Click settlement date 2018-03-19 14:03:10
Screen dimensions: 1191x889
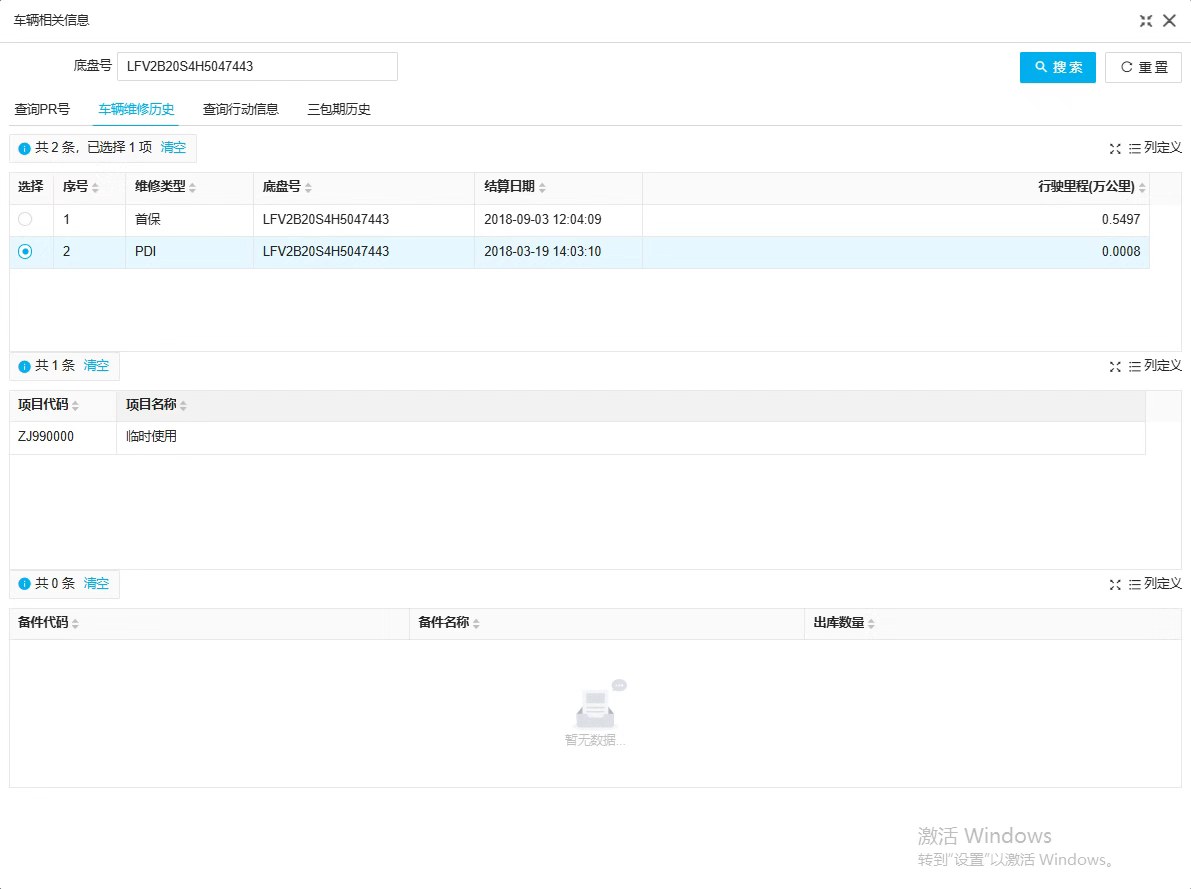tap(542, 252)
